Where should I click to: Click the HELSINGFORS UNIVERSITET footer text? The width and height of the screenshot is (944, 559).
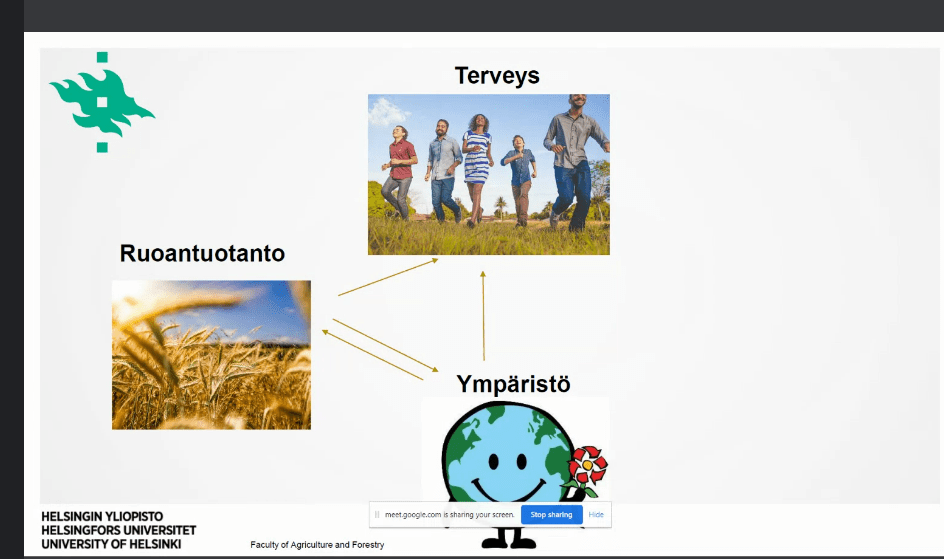[x=119, y=530]
